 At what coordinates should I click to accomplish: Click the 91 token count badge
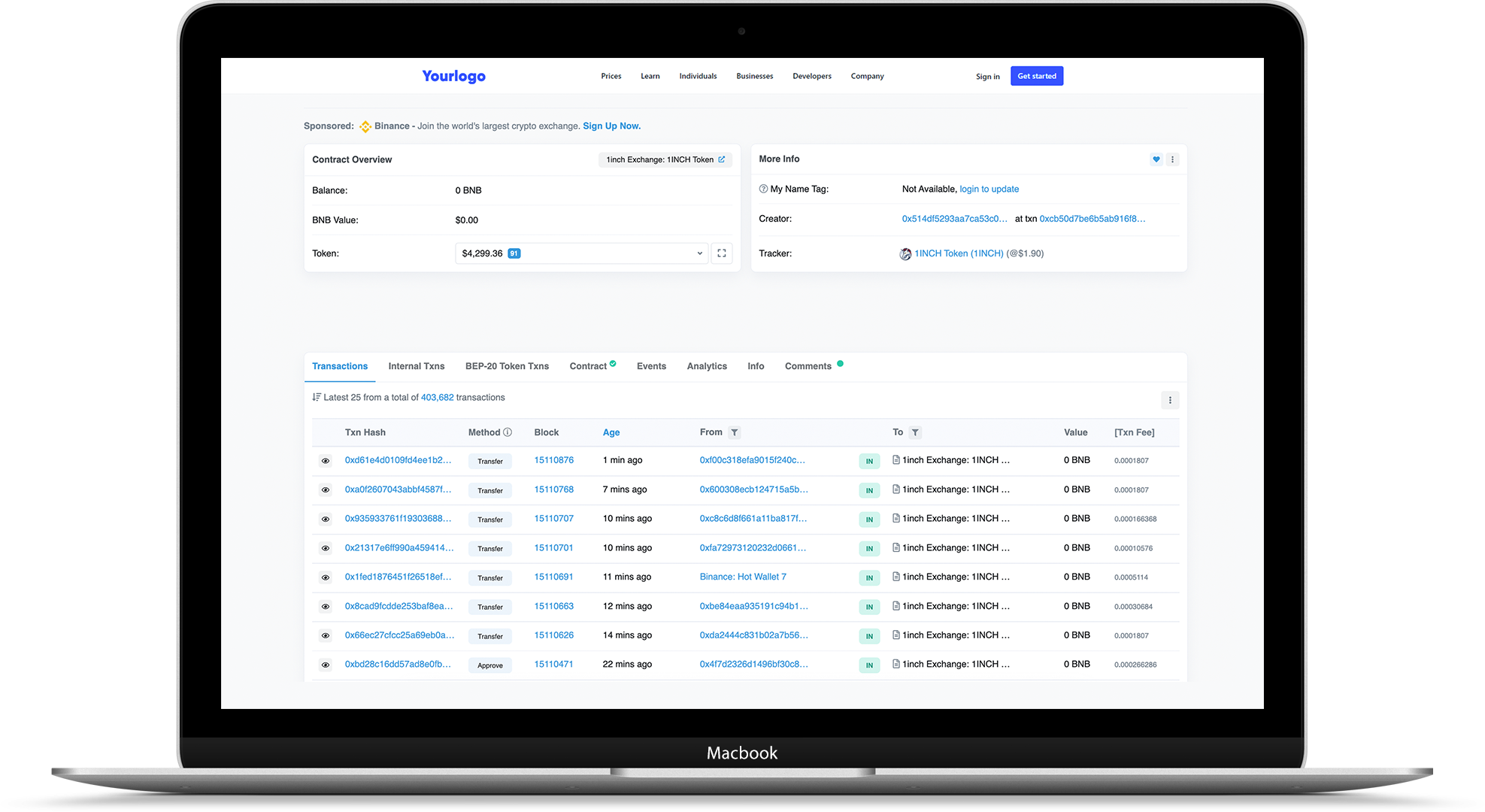coord(514,253)
